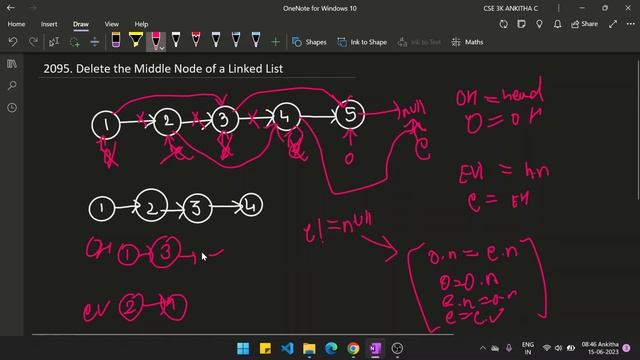640x360 pixels.
Task: Click the microphone tray icon
Action: pyautogui.click(x=509, y=348)
